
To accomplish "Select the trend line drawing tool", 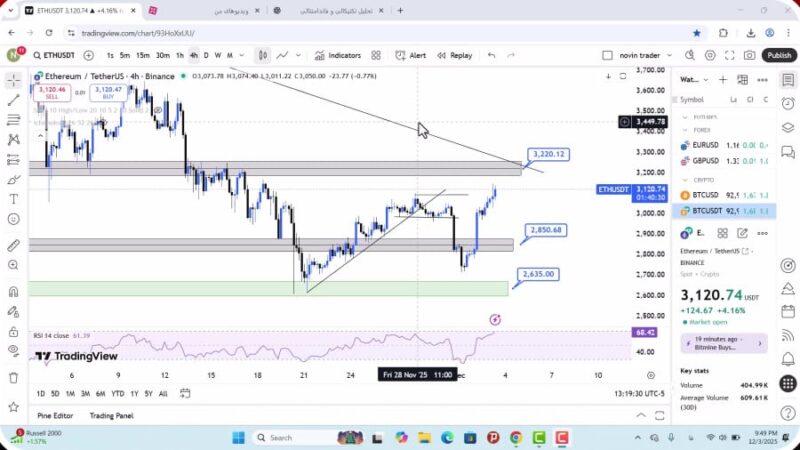I will tap(13, 100).
